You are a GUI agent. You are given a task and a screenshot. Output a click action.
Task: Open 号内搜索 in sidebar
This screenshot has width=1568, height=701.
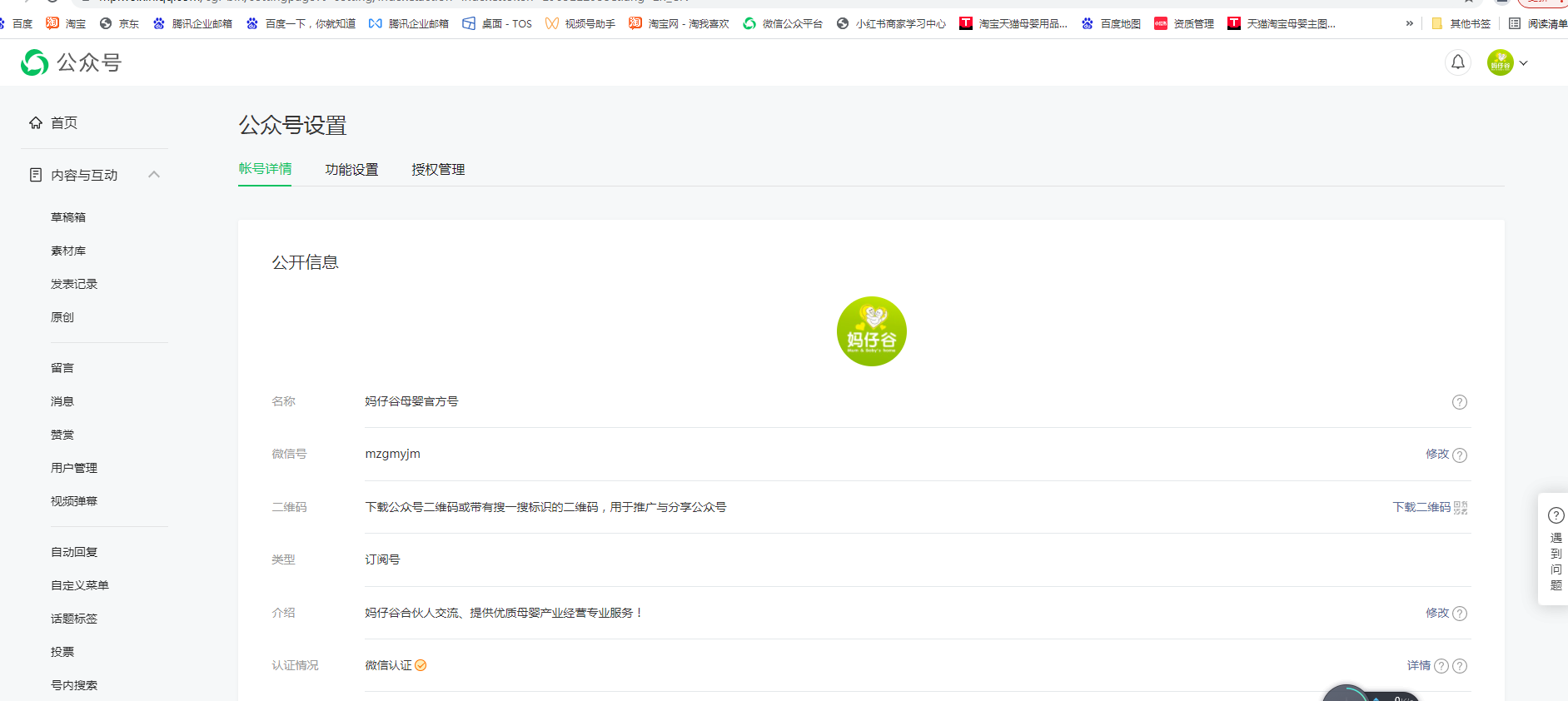pyautogui.click(x=74, y=685)
